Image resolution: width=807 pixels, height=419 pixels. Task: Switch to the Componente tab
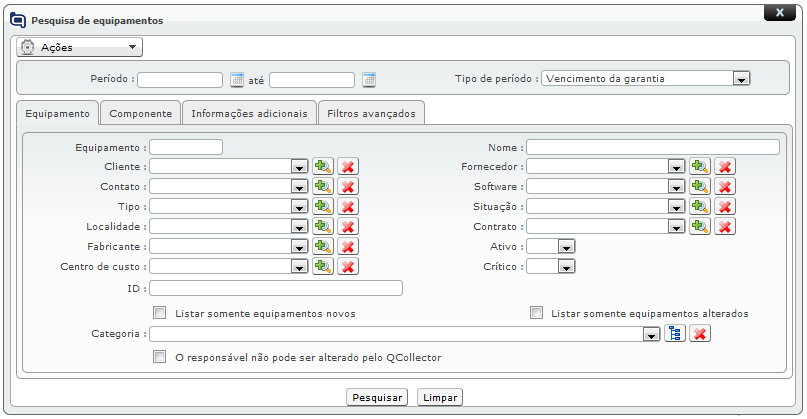pyautogui.click(x=141, y=114)
